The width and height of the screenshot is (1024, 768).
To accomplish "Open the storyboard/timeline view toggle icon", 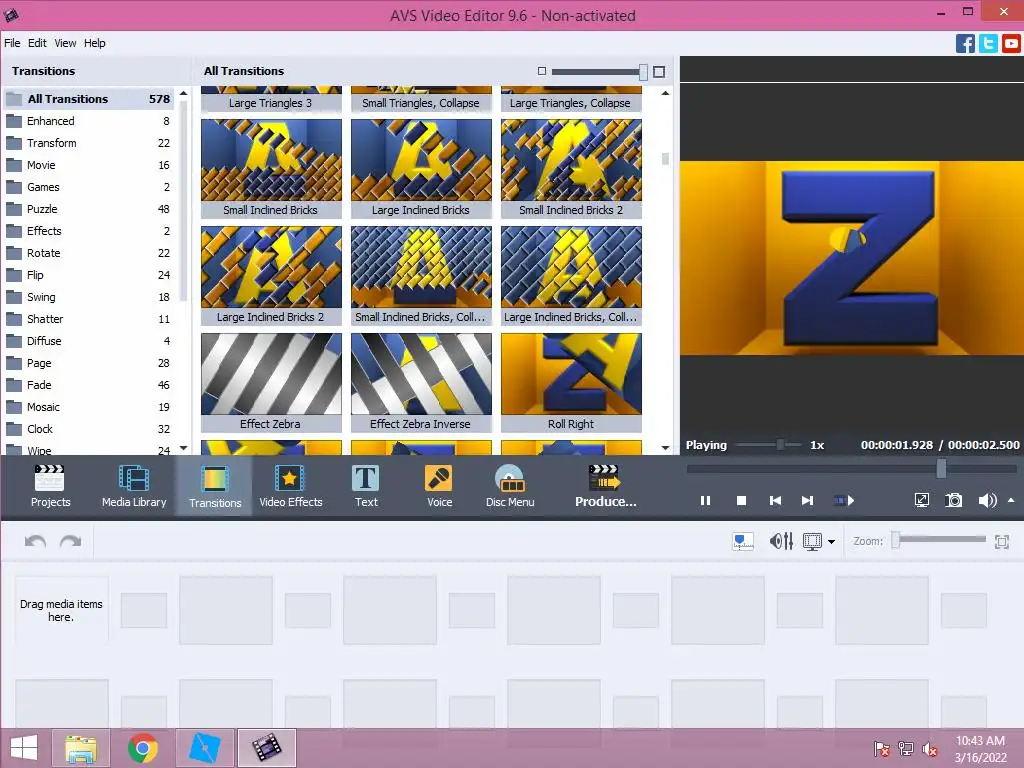I will pos(743,541).
